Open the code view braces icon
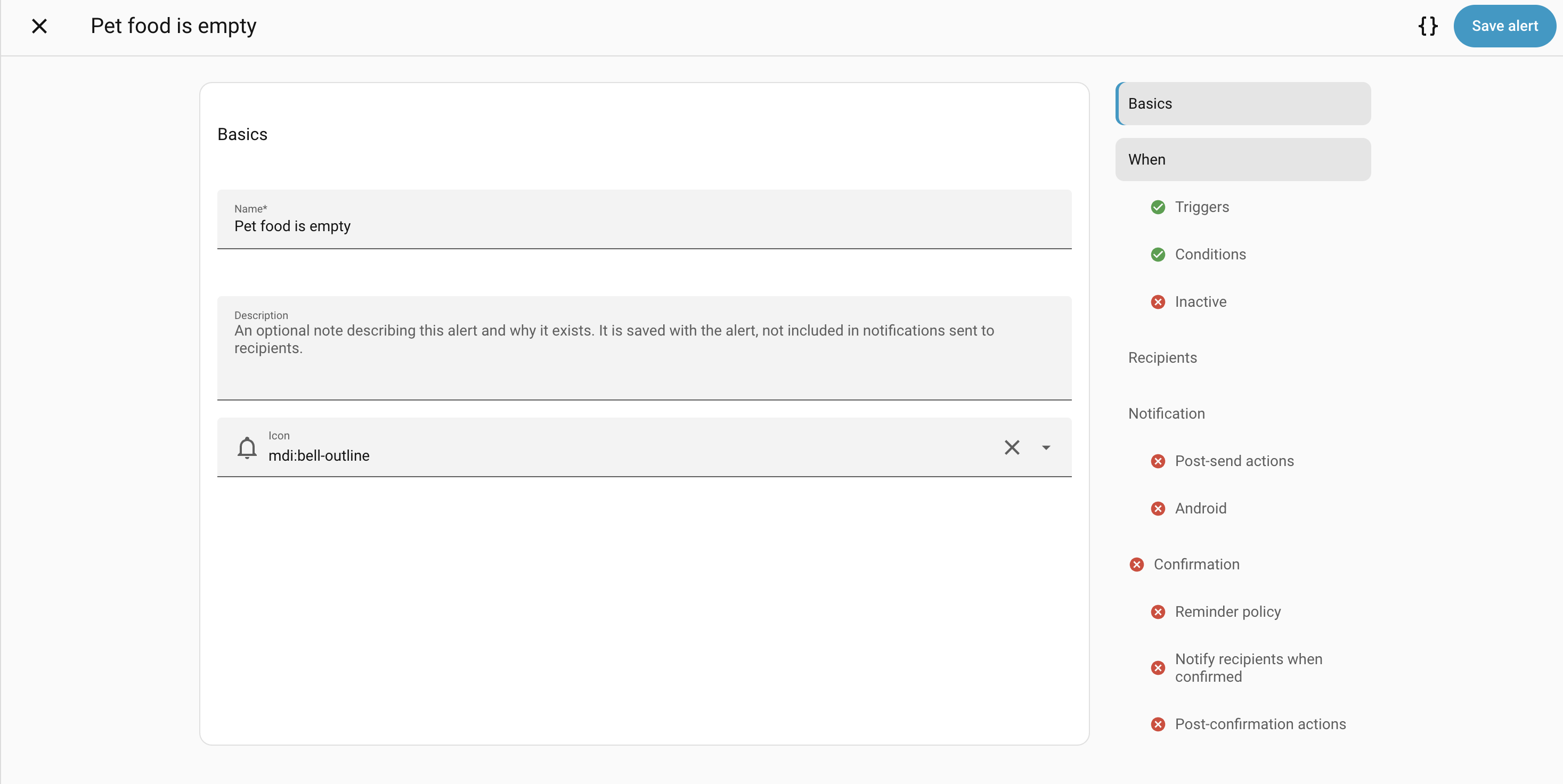 point(1428,26)
